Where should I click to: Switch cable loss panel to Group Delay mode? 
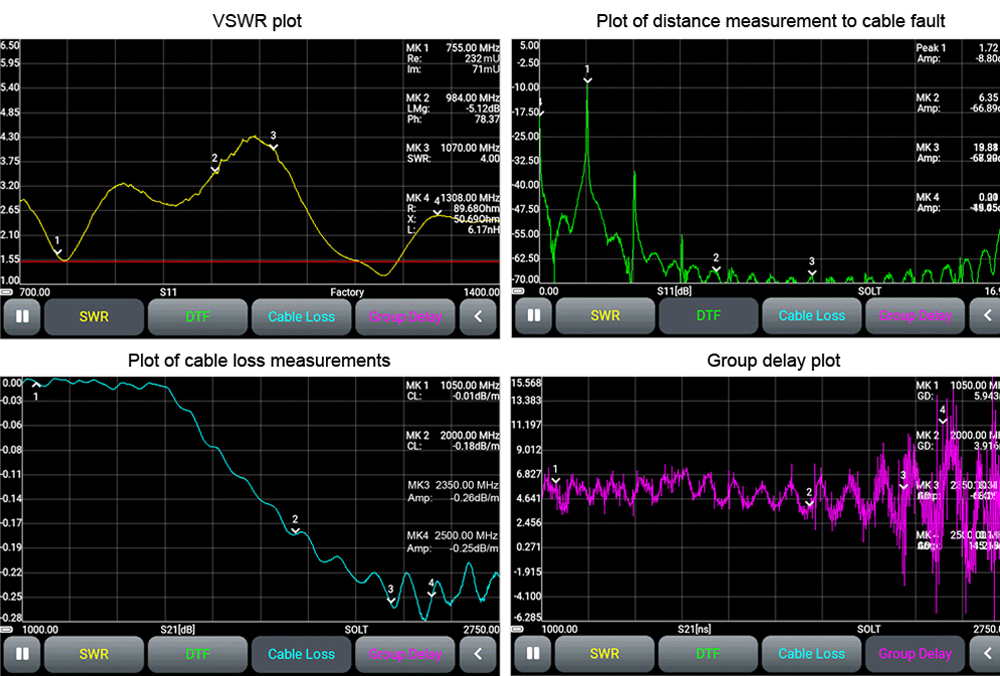coord(404,654)
